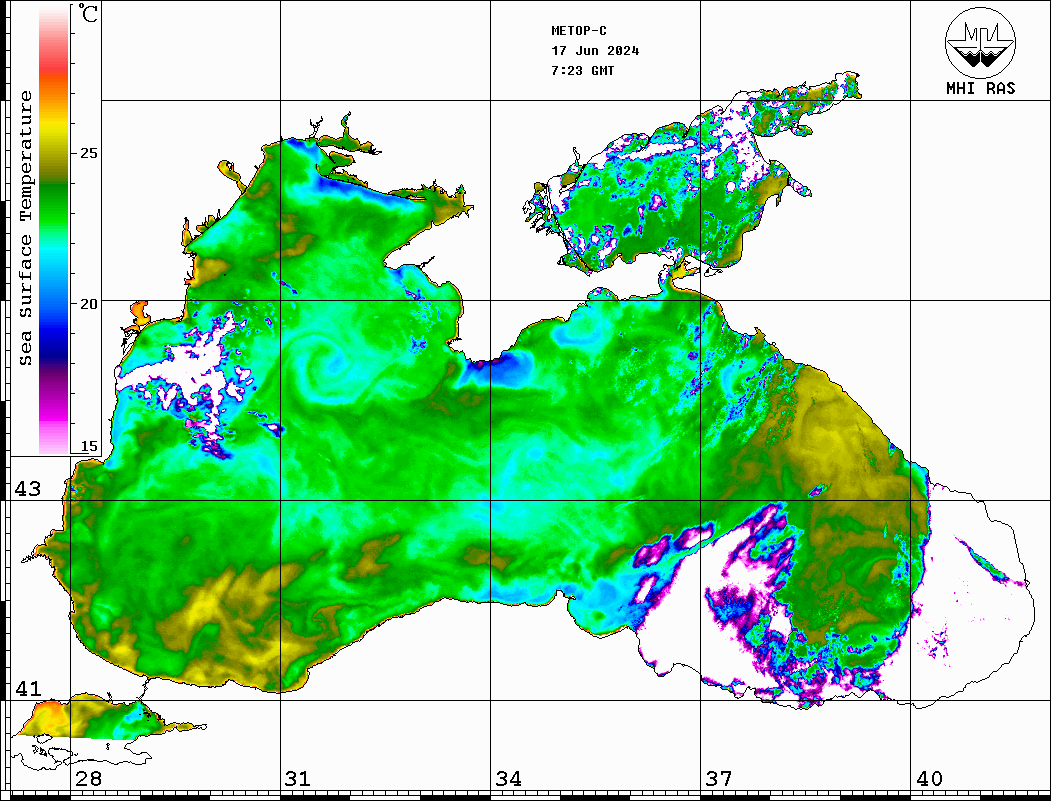Click the longitude label '28'
This screenshot has height=801, width=1051.
click(x=88, y=778)
